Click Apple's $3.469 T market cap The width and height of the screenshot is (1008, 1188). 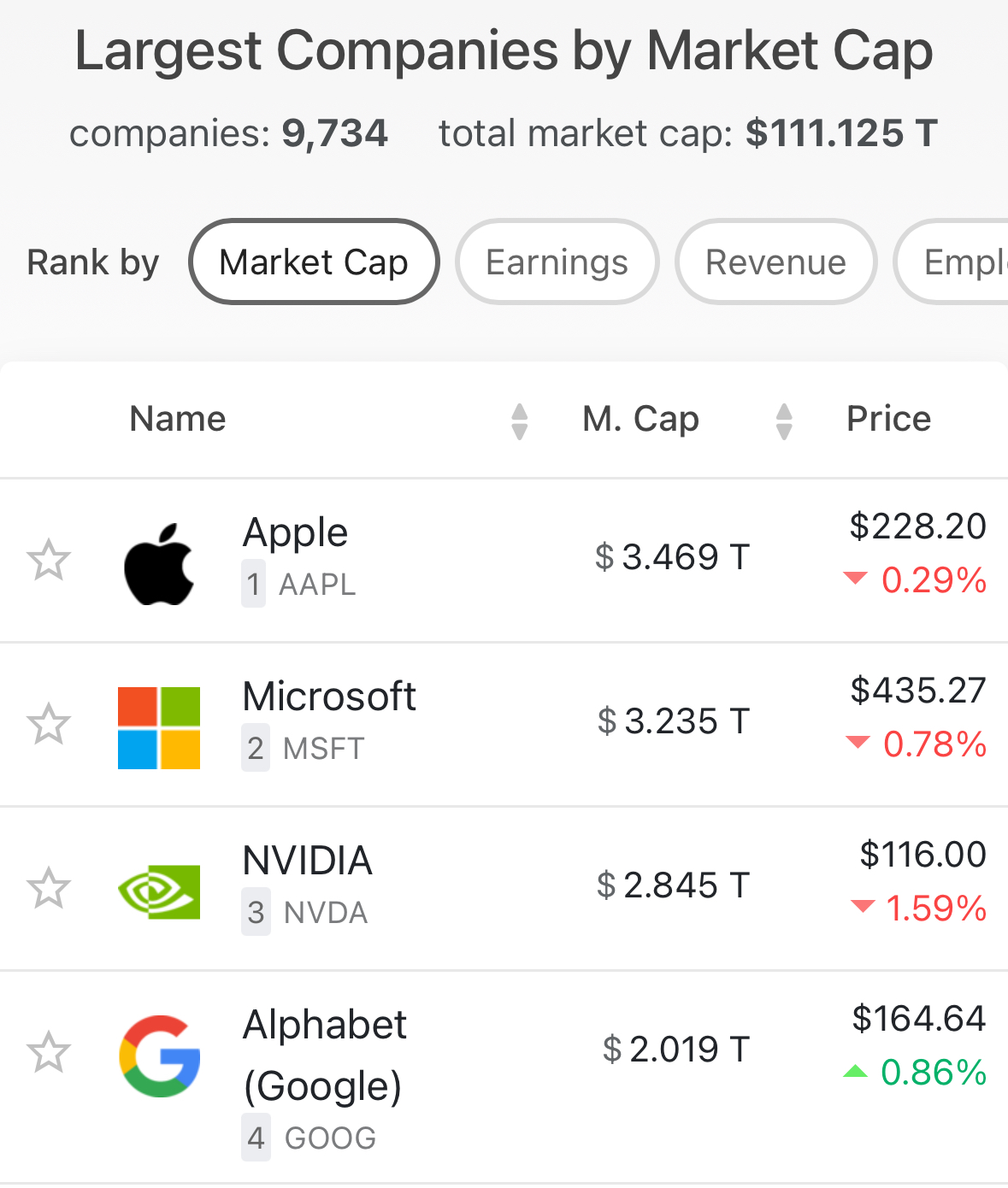[x=672, y=557]
